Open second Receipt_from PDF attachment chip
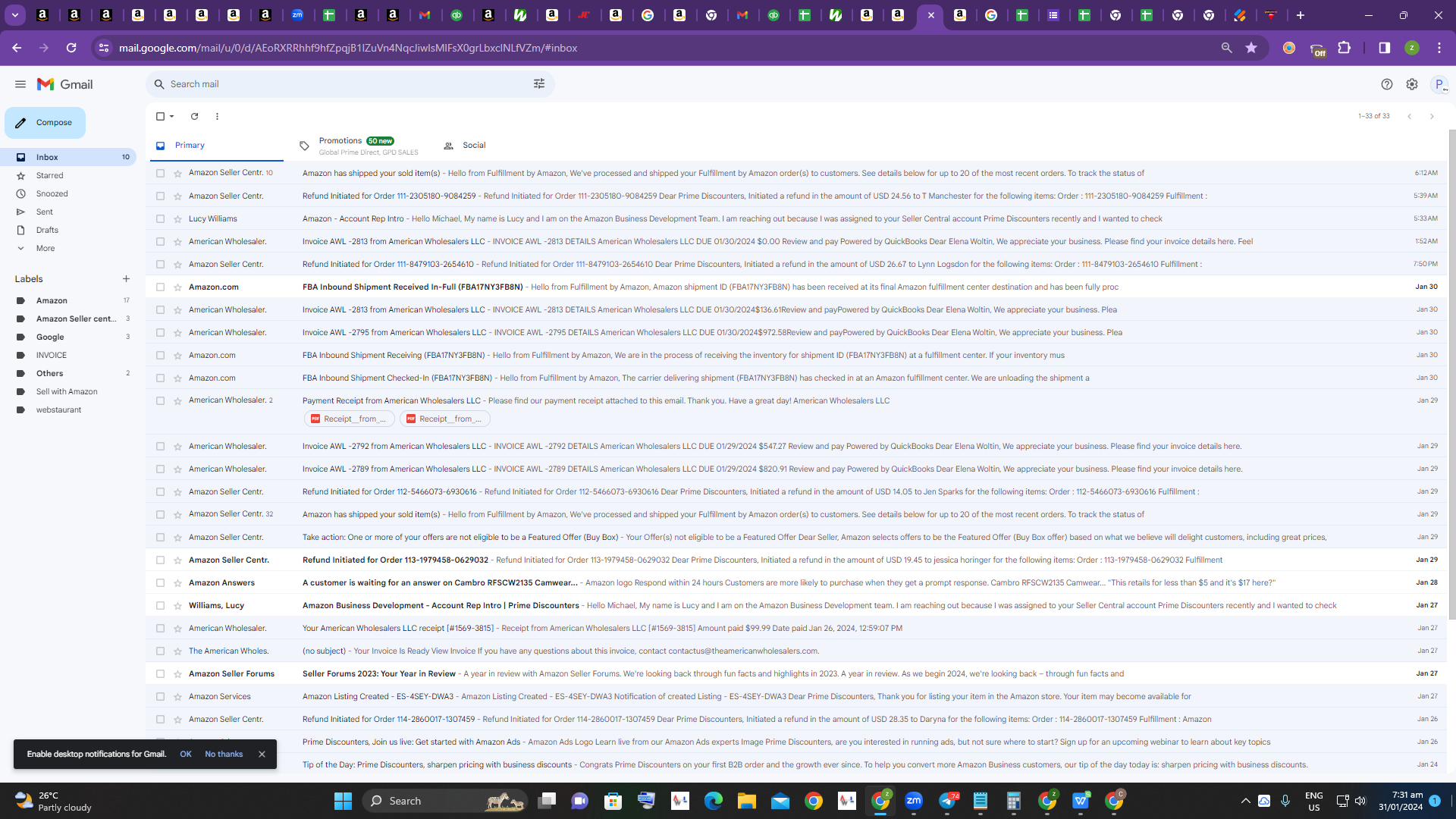The height and width of the screenshot is (819, 1456). coord(445,419)
